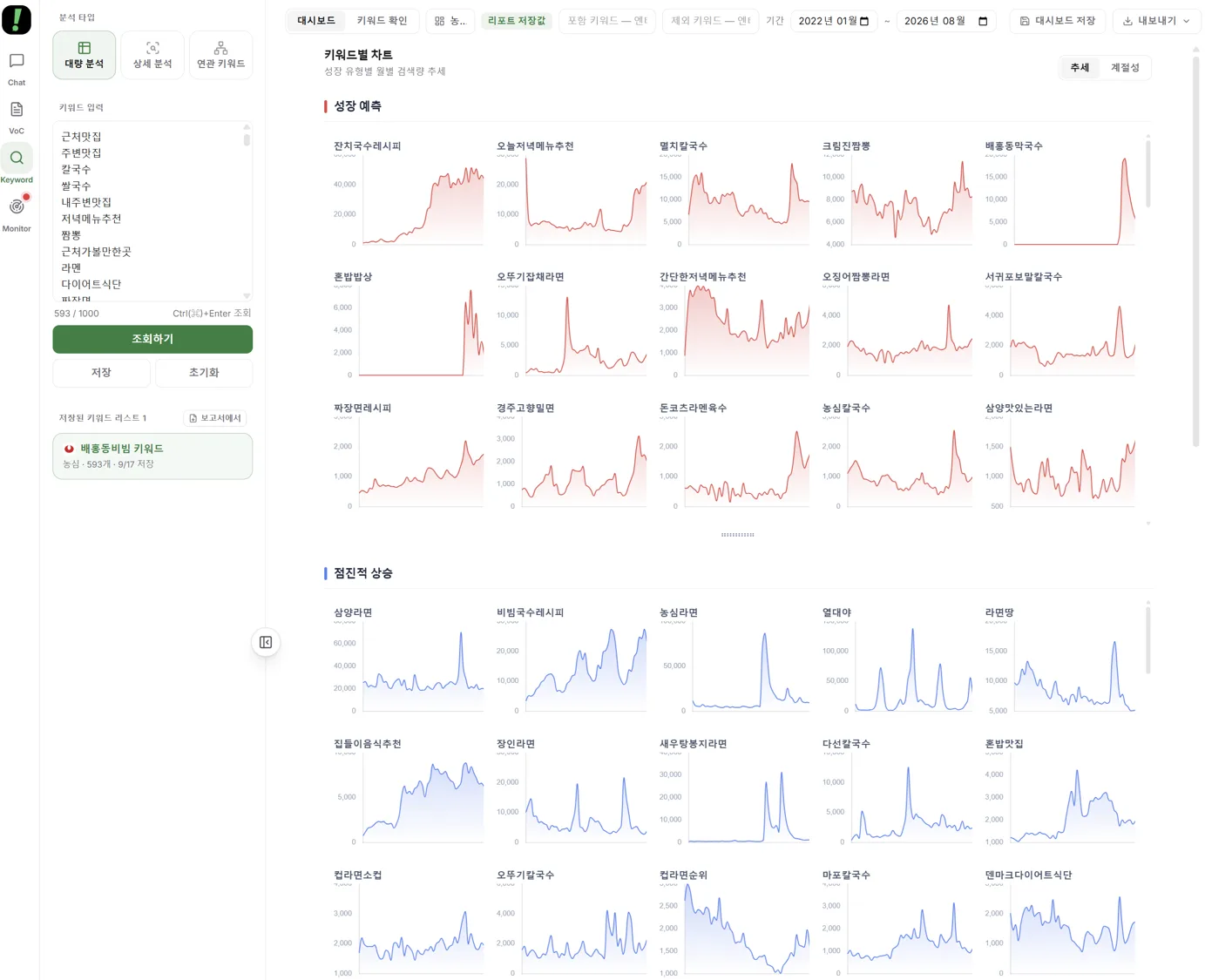Select 상세 분석 analysis type
This screenshot has height=980, width=1205.
click(152, 55)
